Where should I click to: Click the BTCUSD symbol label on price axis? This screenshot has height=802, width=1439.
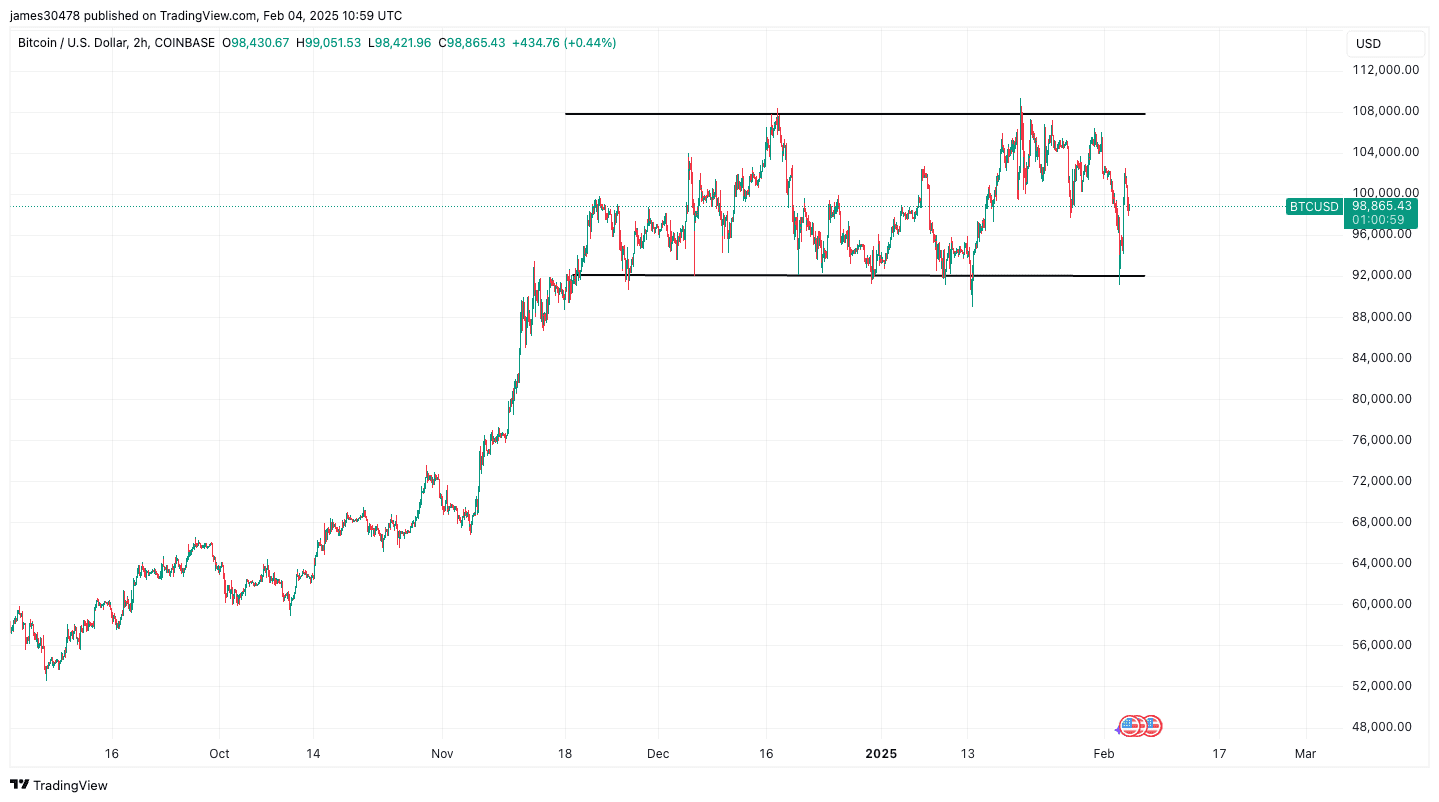1314,207
